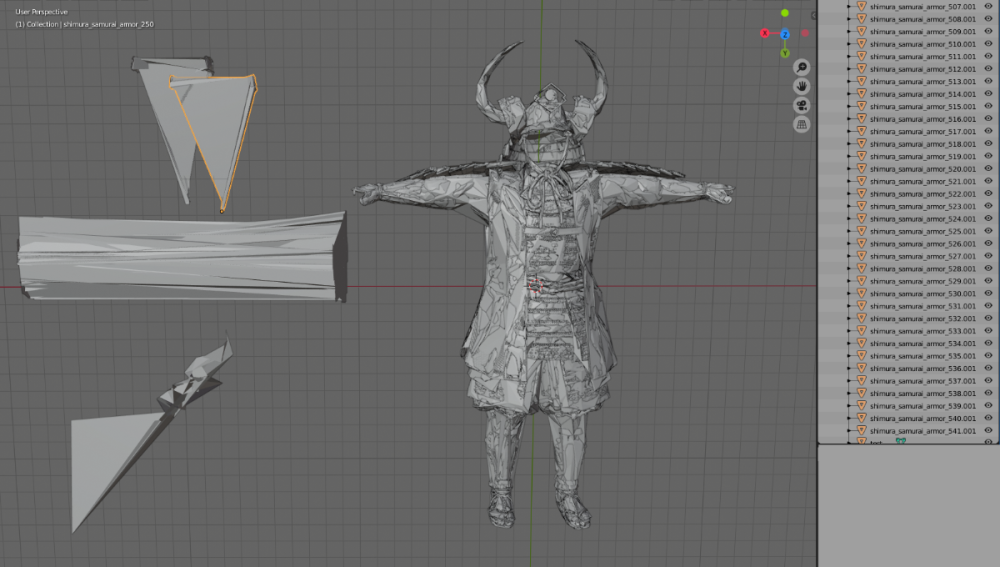The width and height of the screenshot is (1000, 567).
Task: Select the orange-outlined triangular mesh piece
Action: pos(217,130)
